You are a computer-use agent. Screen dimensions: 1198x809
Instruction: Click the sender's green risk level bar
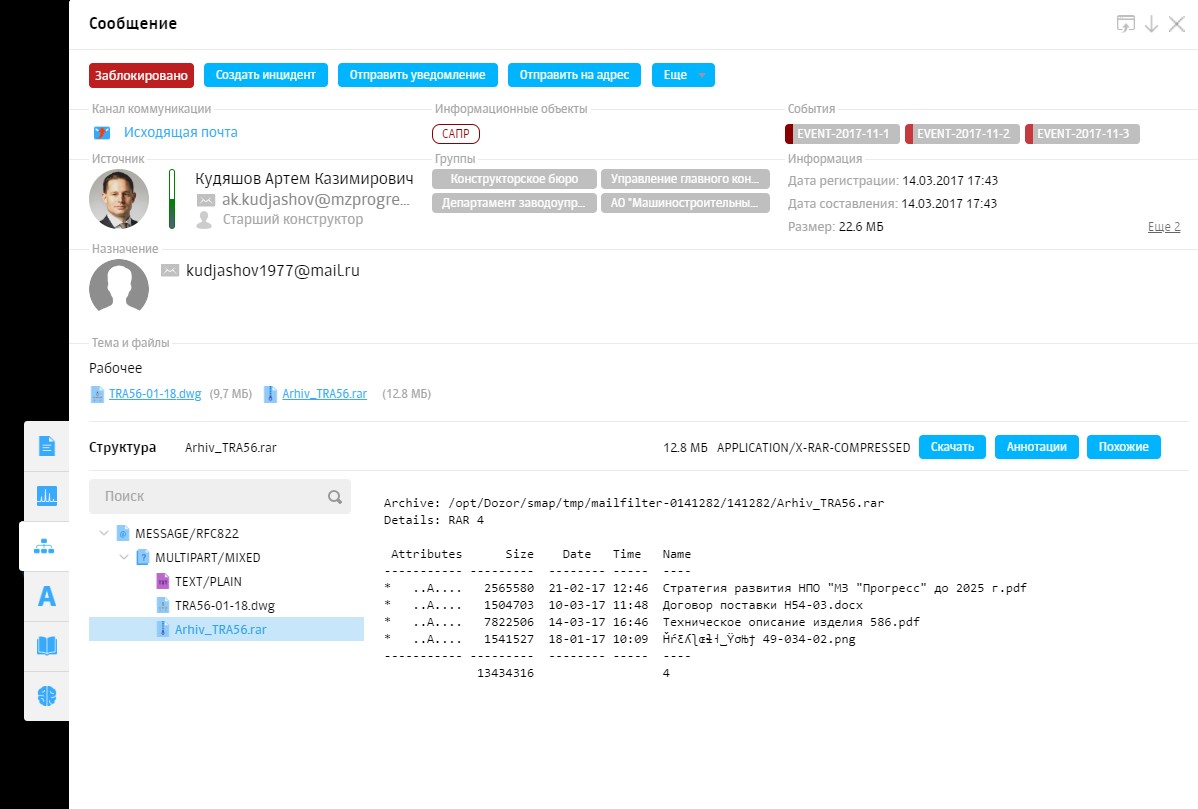[x=172, y=199]
